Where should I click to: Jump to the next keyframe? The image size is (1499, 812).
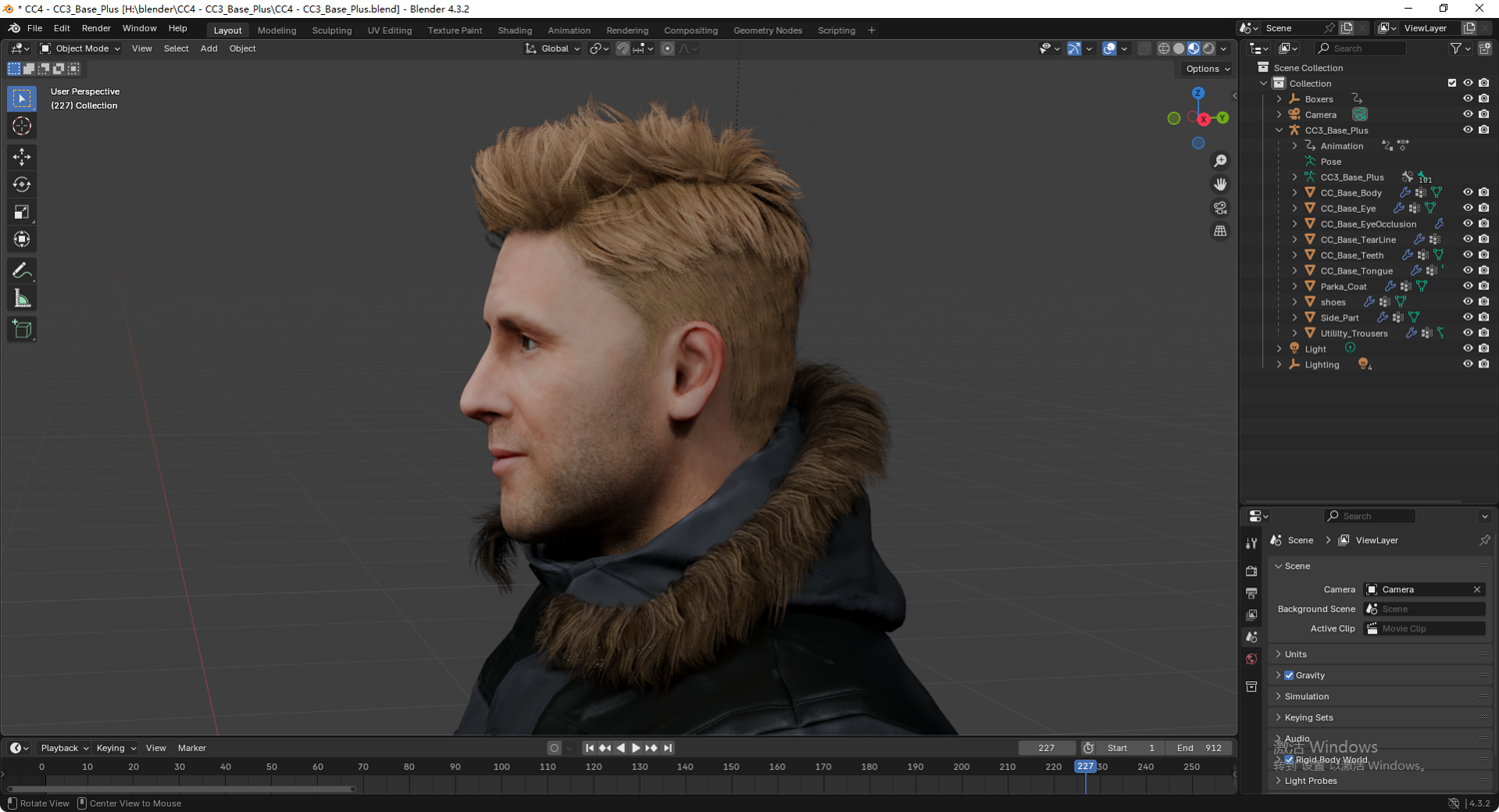(x=652, y=748)
